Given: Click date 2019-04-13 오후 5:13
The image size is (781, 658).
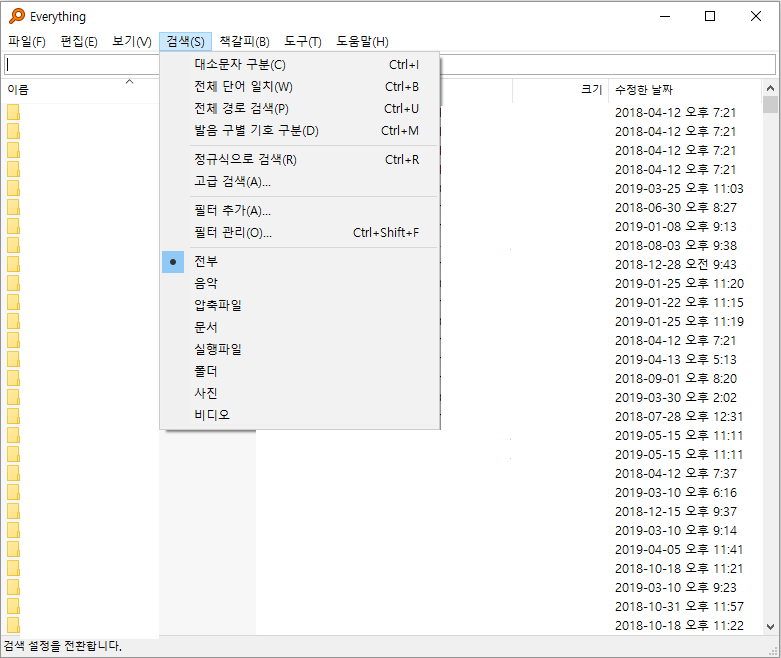Looking at the screenshot, I should pos(675,360).
